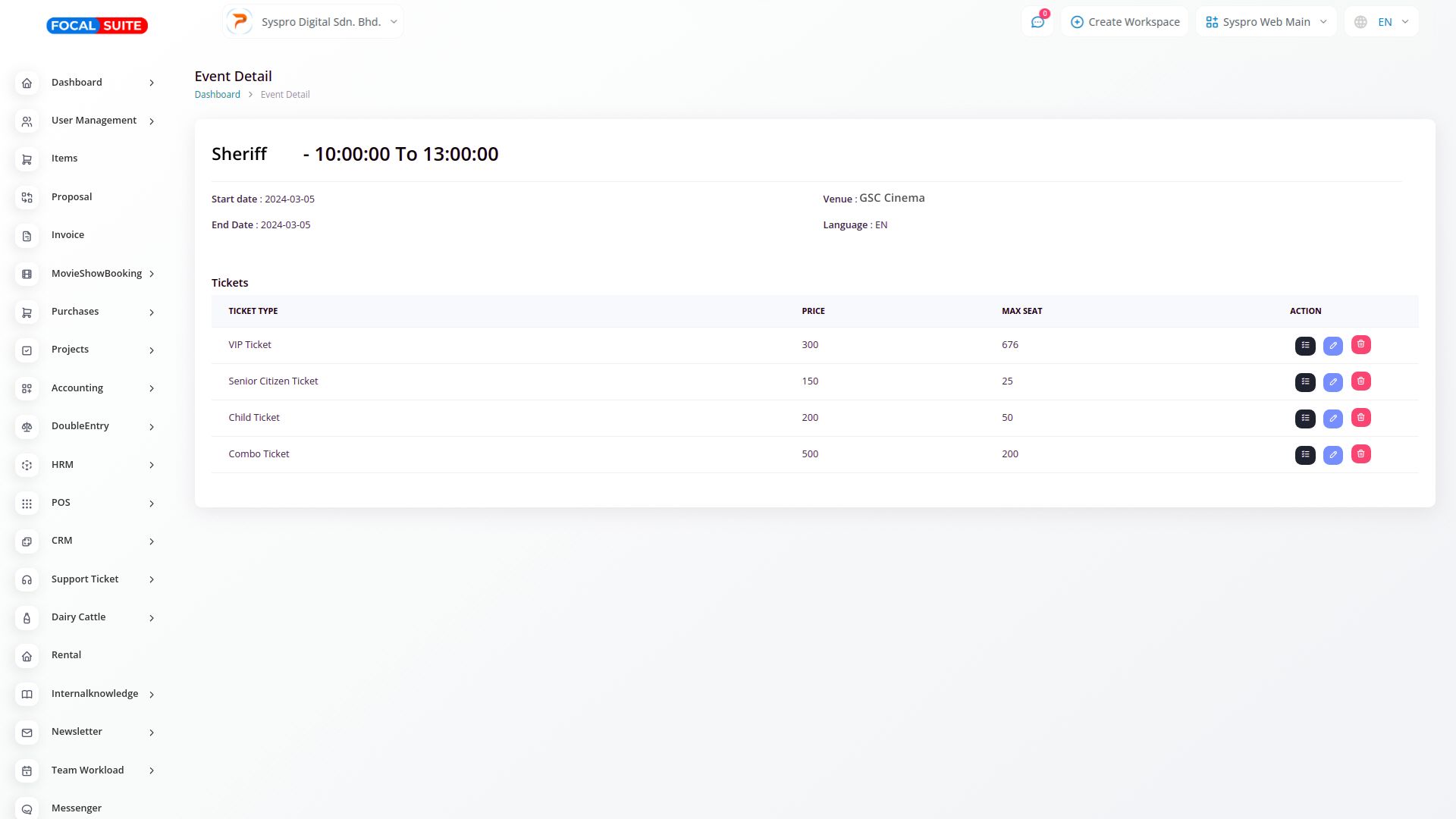Open list icon for VIP Ticket row
This screenshot has width=1456, height=819.
pos(1304,346)
